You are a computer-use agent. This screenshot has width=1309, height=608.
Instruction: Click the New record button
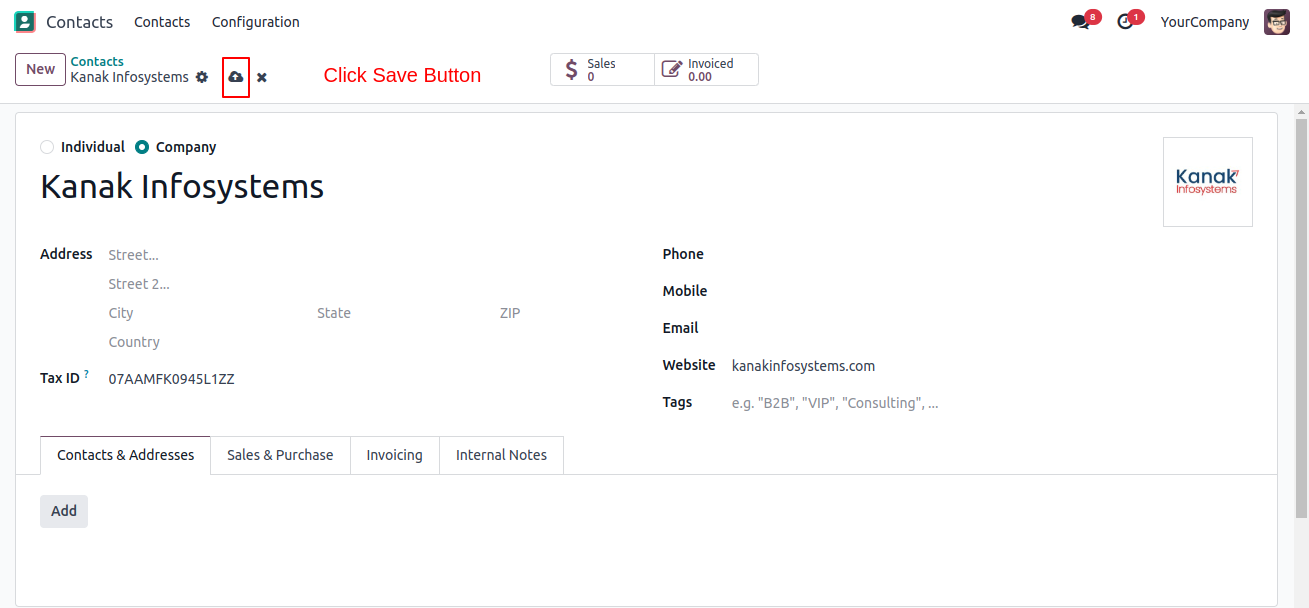click(x=40, y=69)
